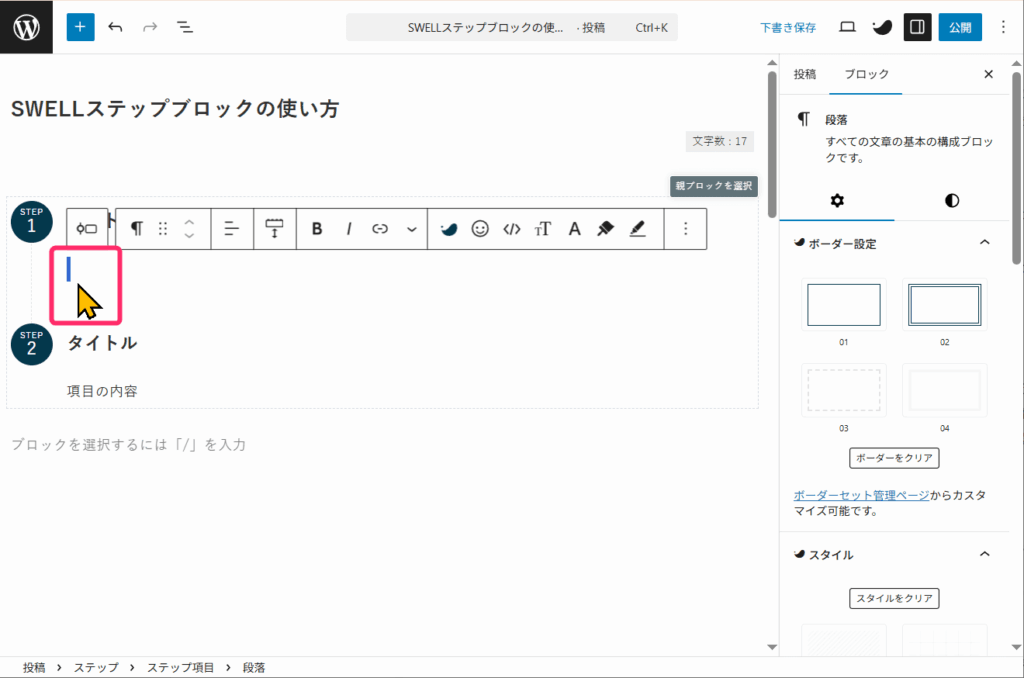Apply bold formatting in block toolbar

[x=317, y=229]
